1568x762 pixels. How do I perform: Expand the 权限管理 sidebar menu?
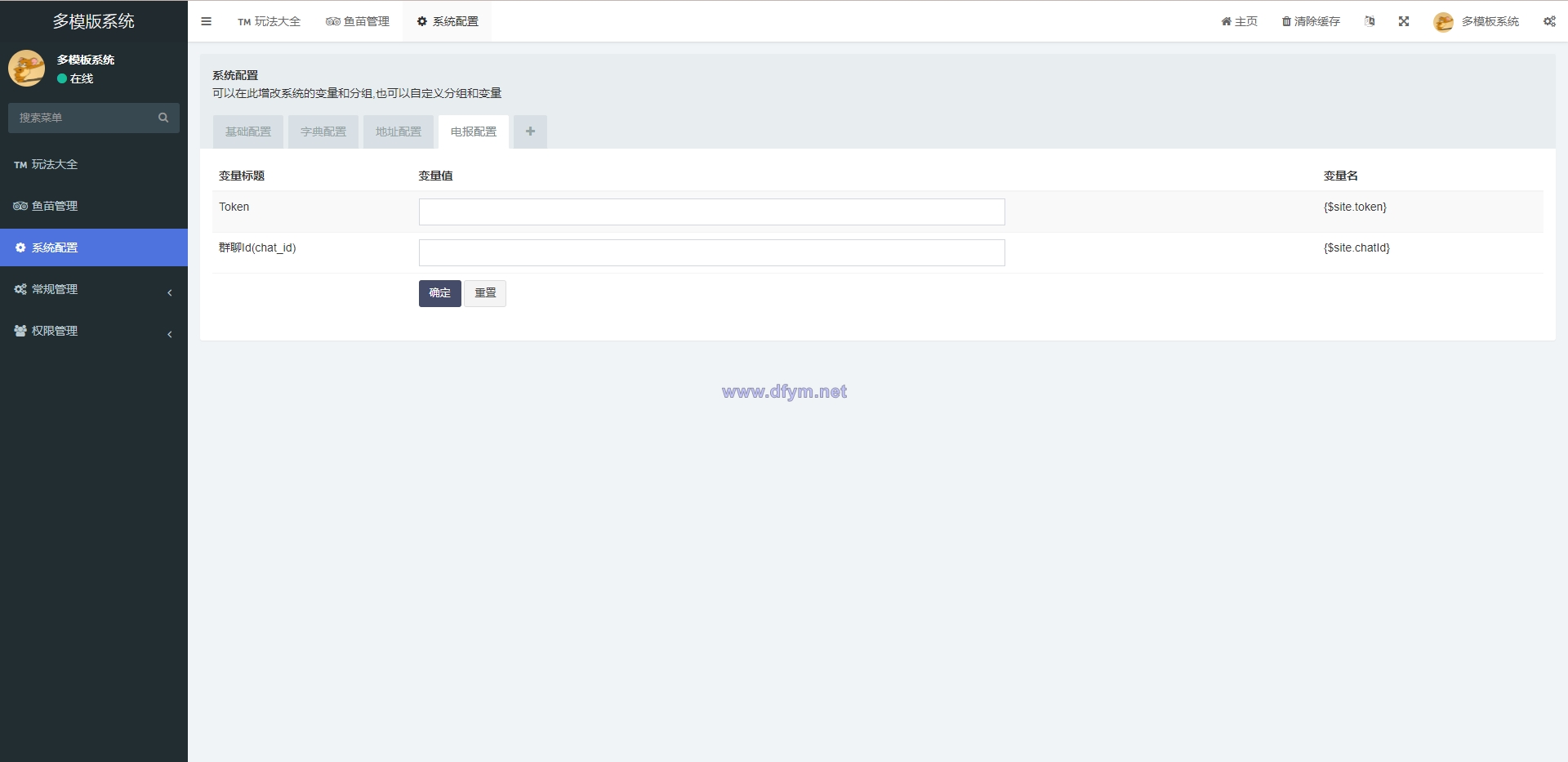(x=94, y=331)
